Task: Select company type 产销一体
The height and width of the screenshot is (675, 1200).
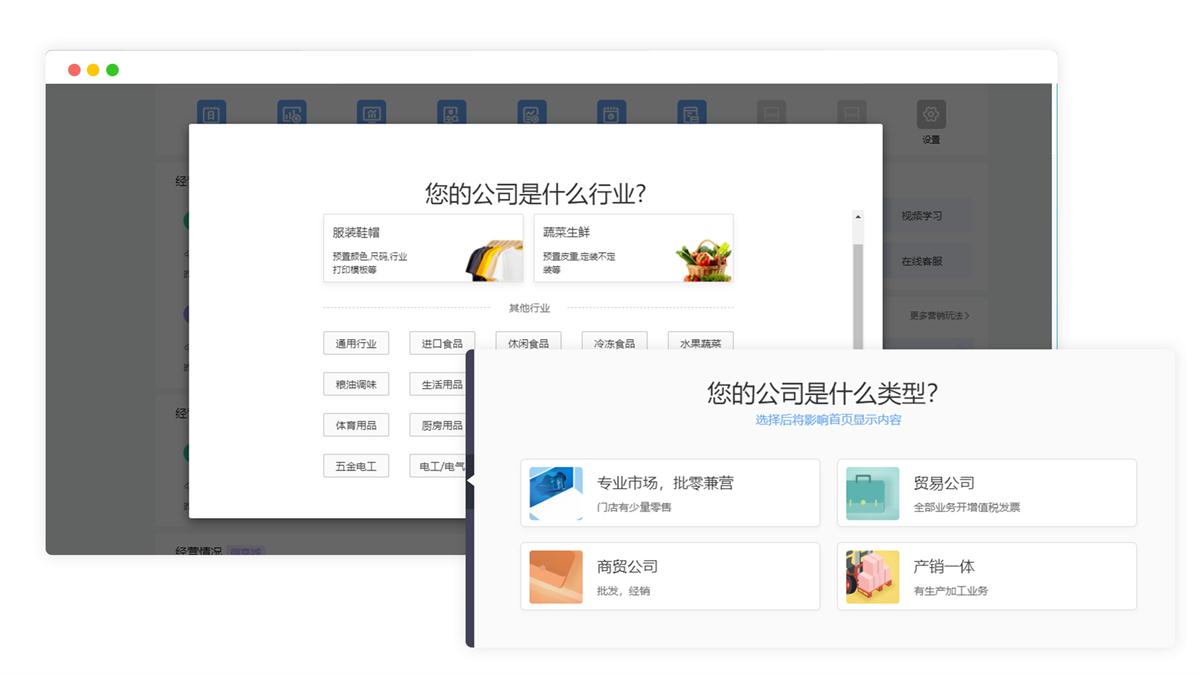Action: (x=987, y=576)
